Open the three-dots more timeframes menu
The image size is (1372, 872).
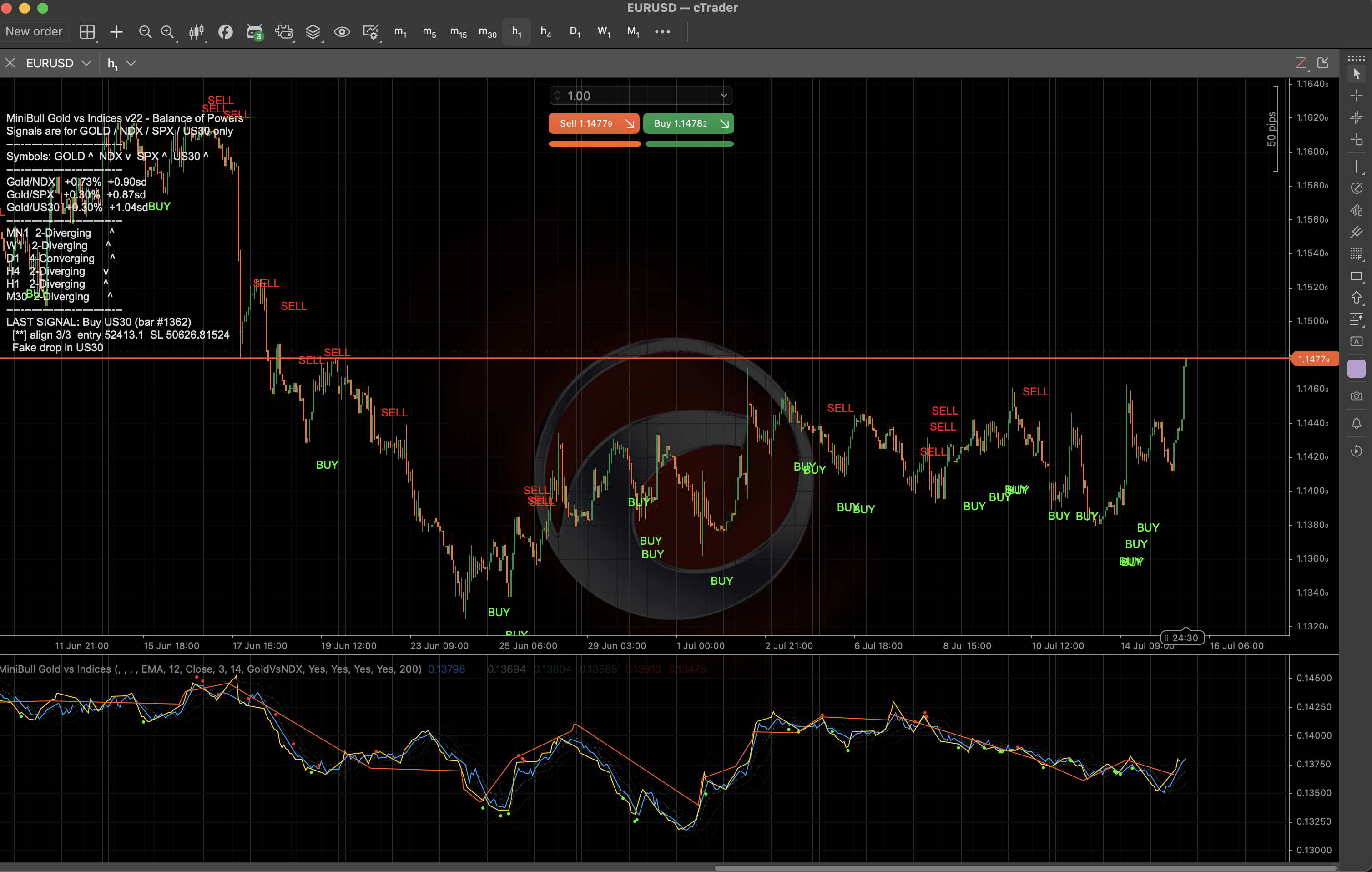coord(662,32)
